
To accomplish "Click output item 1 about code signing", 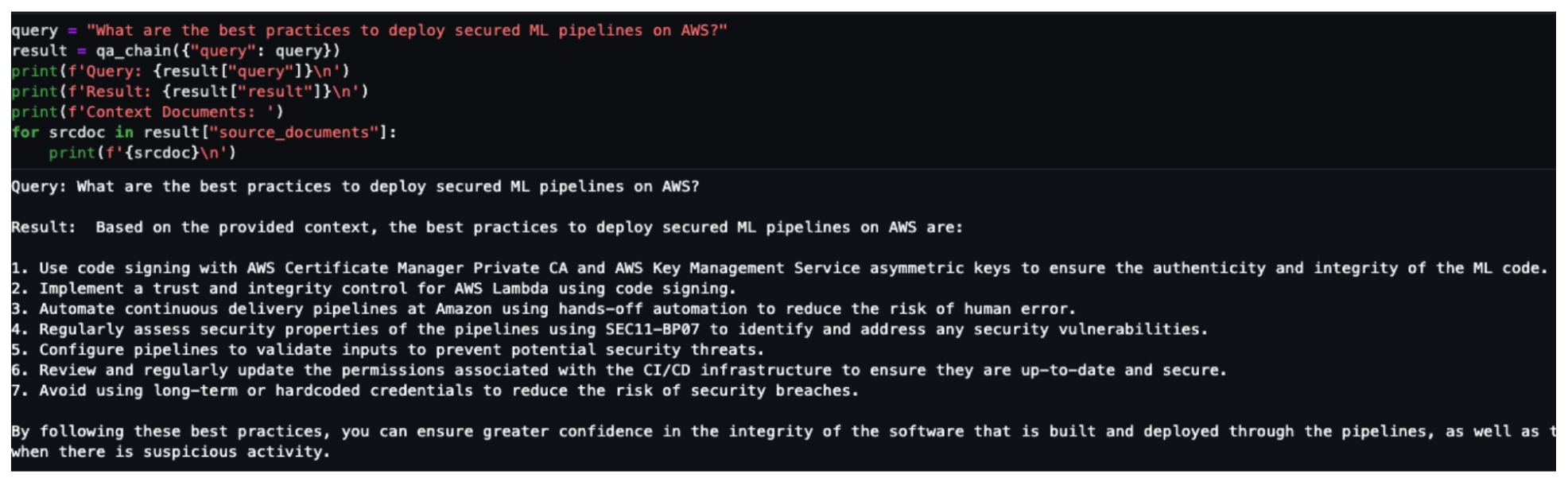I will click(779, 269).
